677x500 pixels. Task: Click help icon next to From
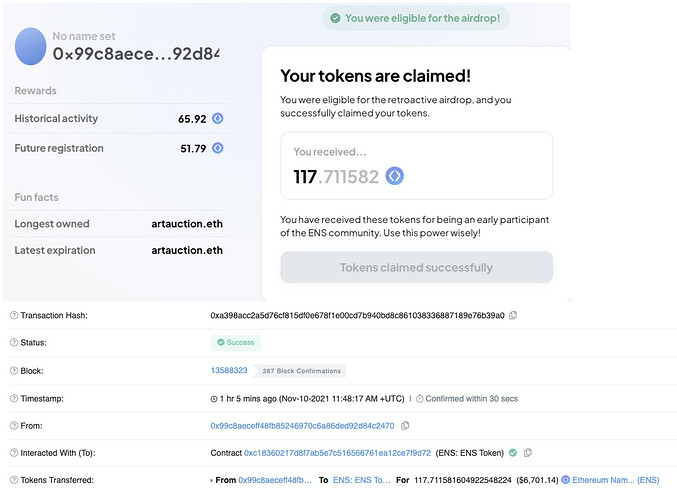coord(14,426)
